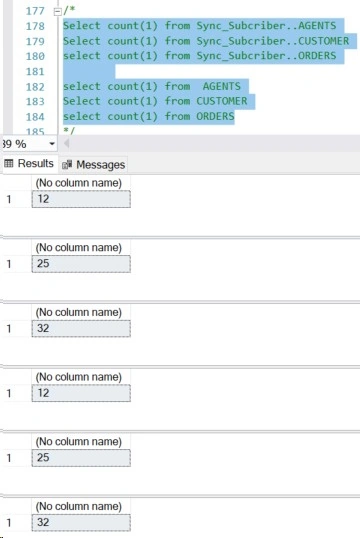Screen dimensions: 360x538
Task: Open the editor zoom percentage dropdown
Action: click(x=52, y=144)
